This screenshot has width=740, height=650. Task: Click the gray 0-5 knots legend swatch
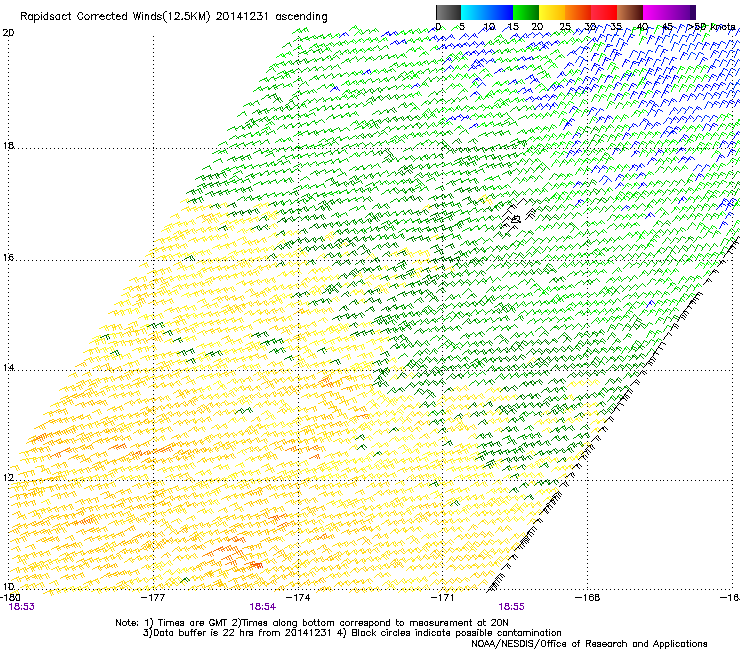click(448, 12)
